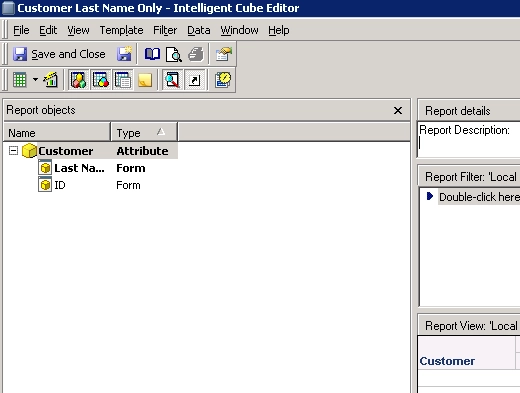The height and width of the screenshot is (393, 520).
Task: Sort by the Type column header
Action: [x=144, y=133]
